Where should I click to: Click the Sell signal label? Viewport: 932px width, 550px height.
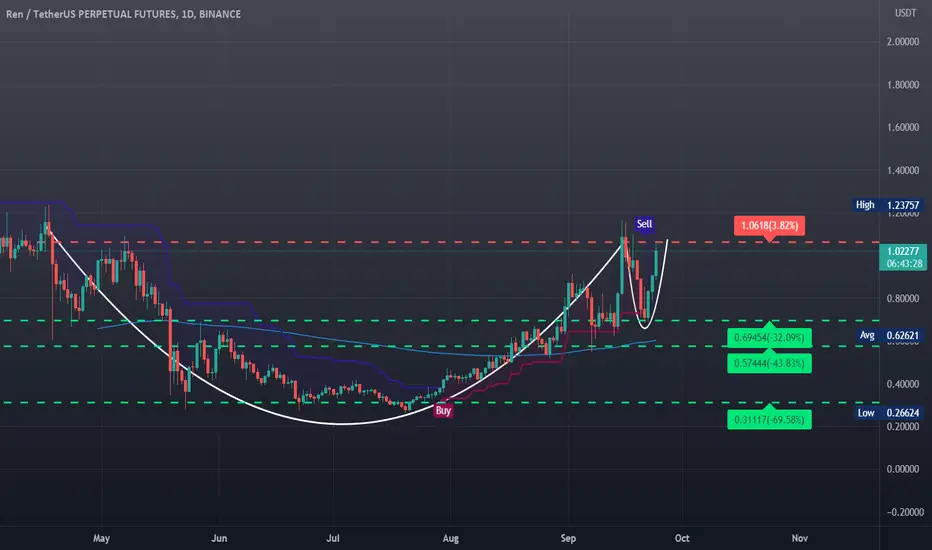click(644, 224)
